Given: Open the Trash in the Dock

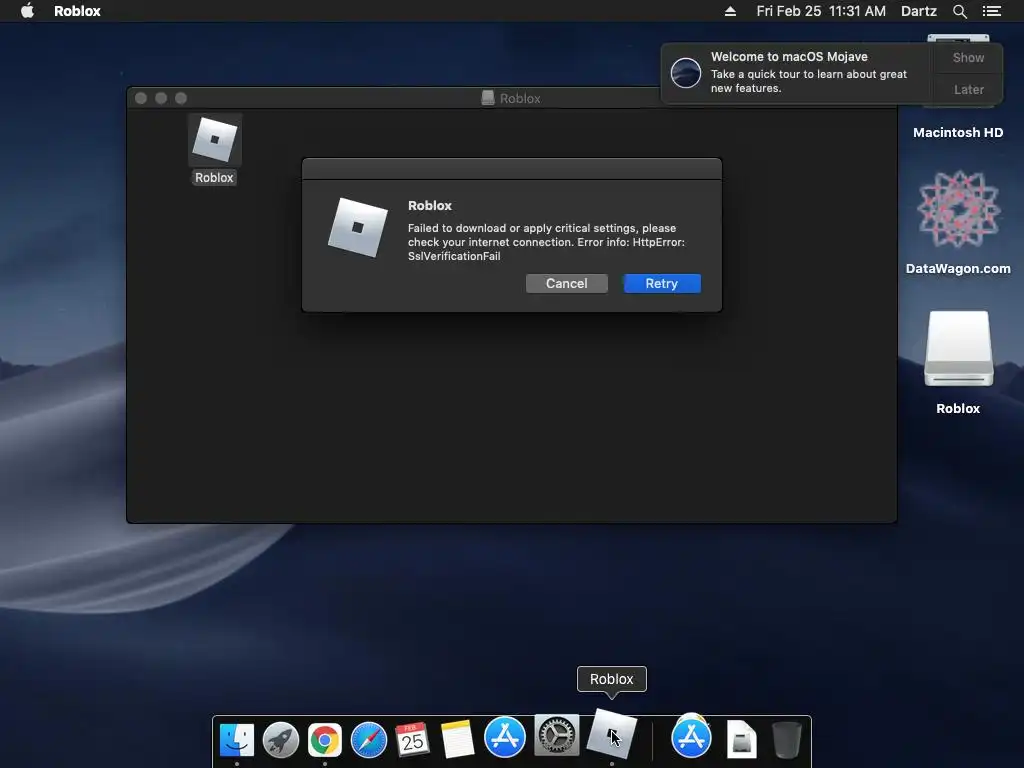Looking at the screenshot, I should 786,739.
